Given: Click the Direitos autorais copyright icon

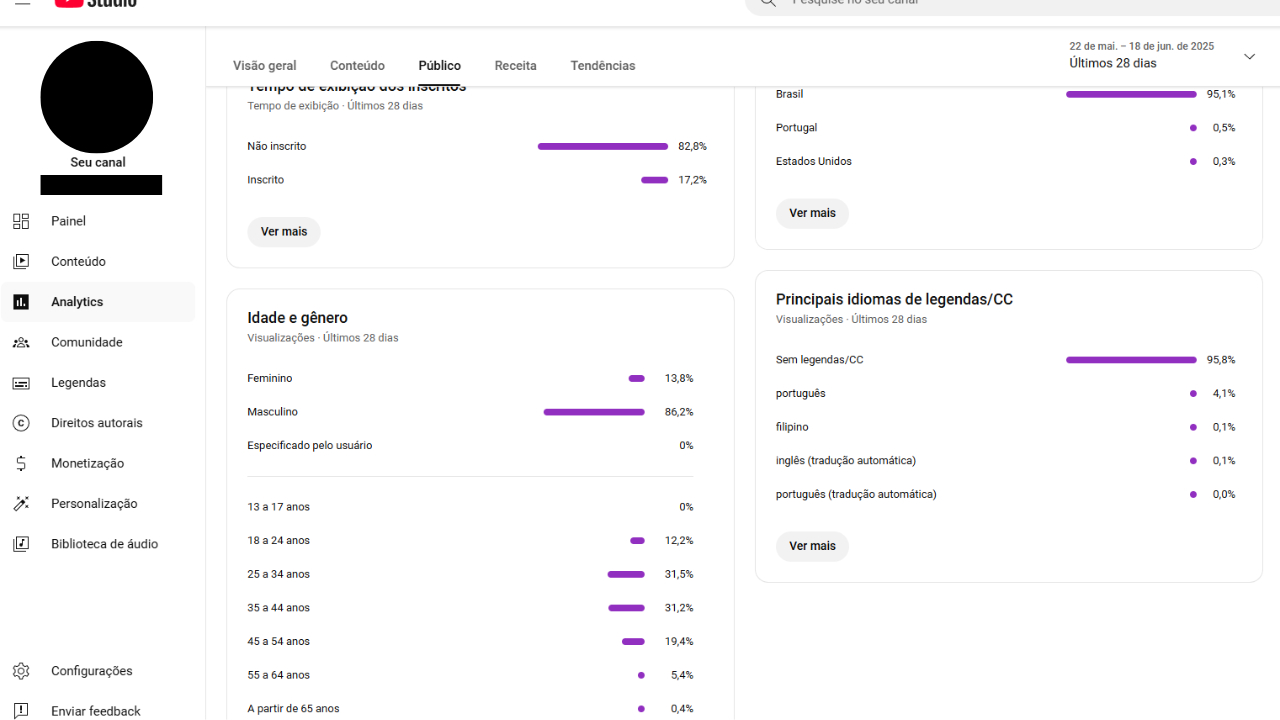Looking at the screenshot, I should 21,423.
